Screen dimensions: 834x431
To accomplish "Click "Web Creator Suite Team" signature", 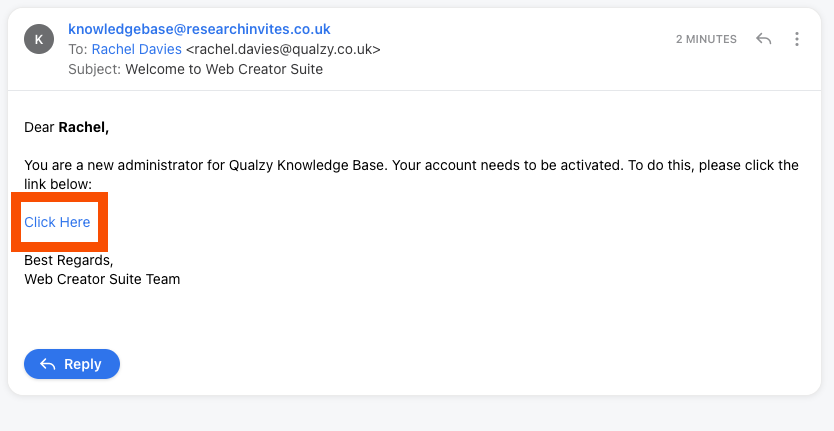I will 102,279.
